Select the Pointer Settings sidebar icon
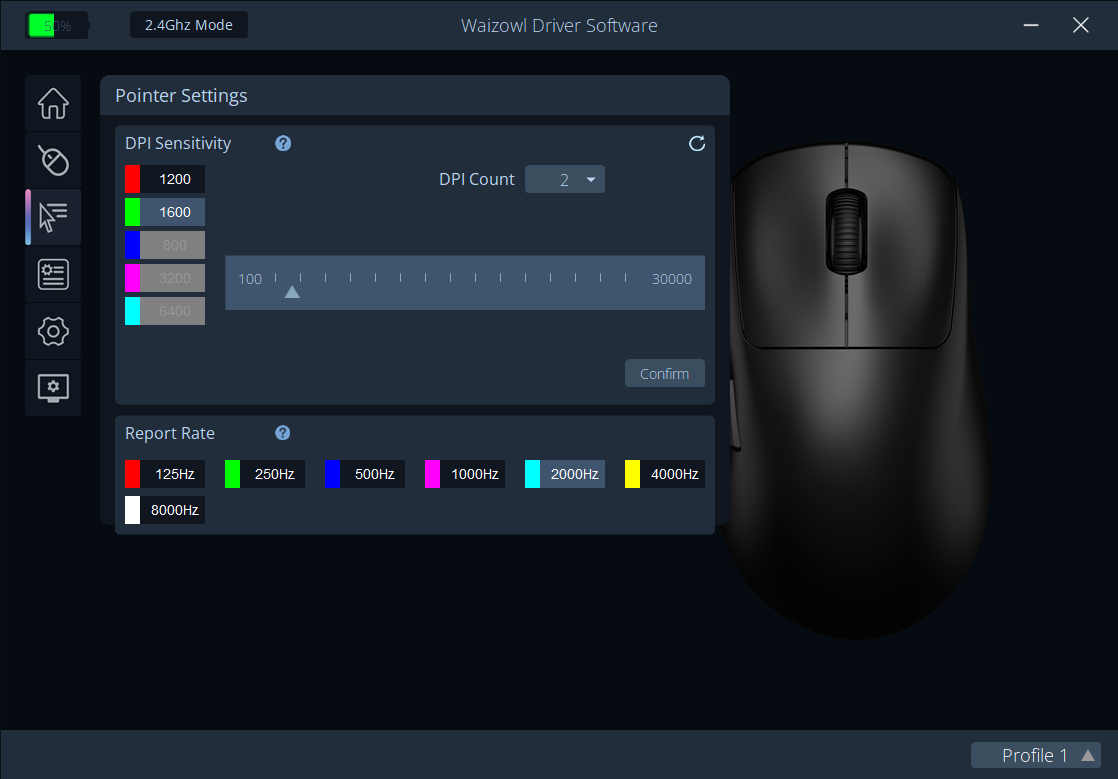 [x=53, y=217]
